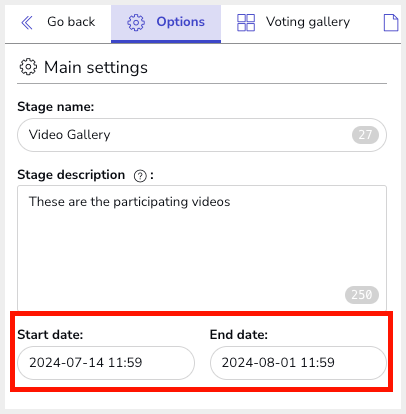
Task: Click the 27 character counter badge
Action: [365, 135]
